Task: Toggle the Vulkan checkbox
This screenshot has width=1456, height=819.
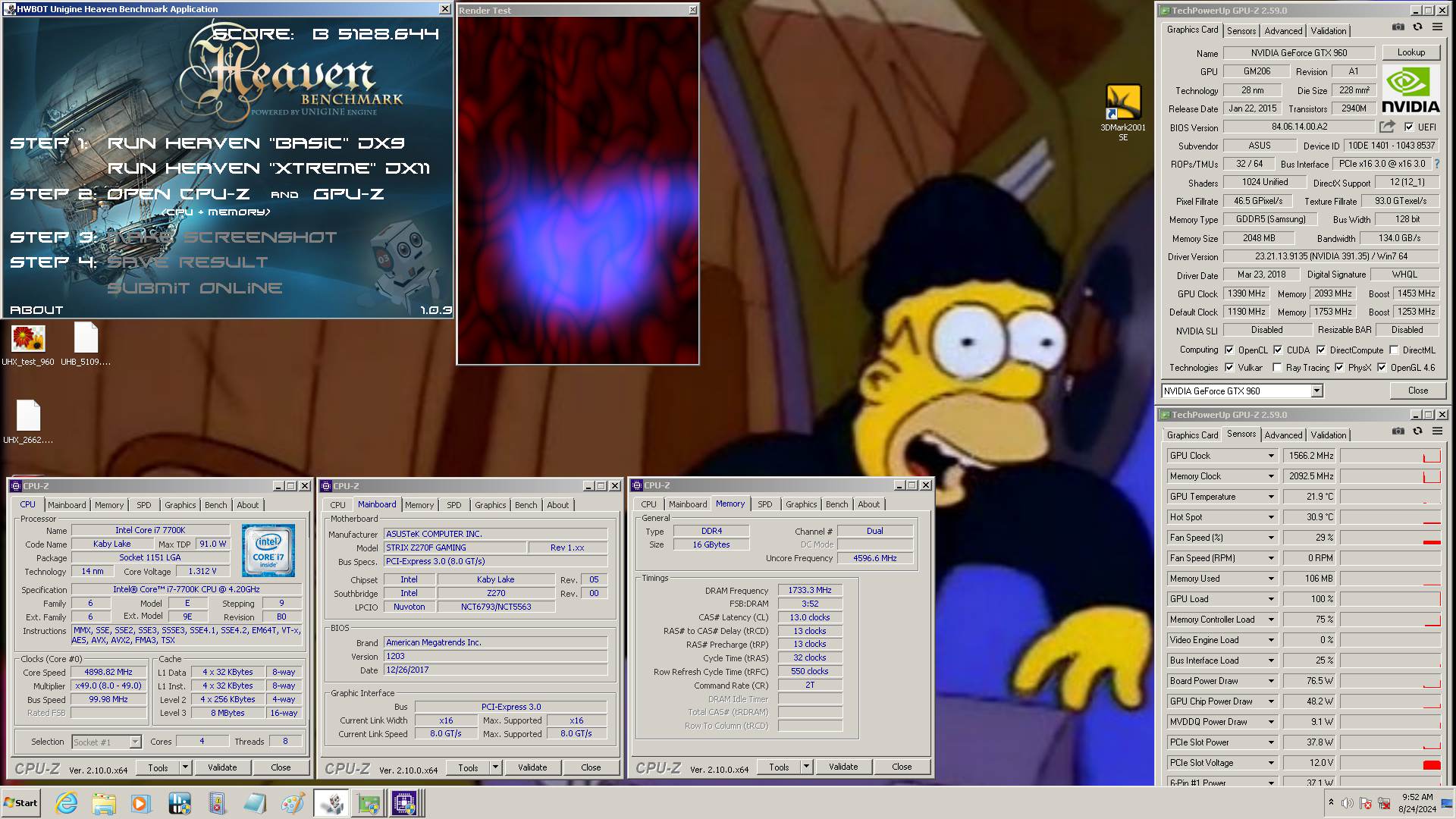Action: click(x=1229, y=368)
